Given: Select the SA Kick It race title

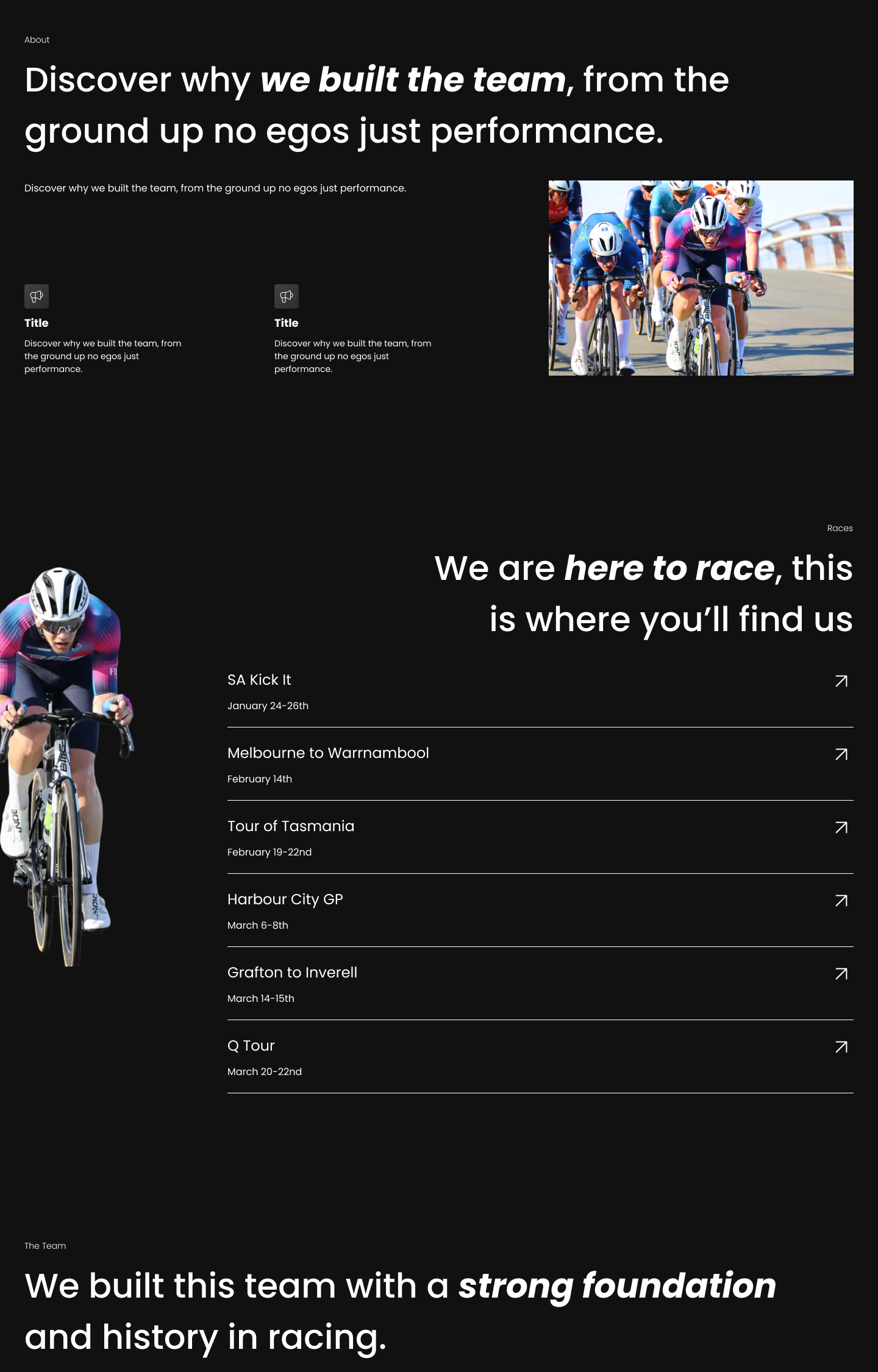Looking at the screenshot, I should point(259,680).
